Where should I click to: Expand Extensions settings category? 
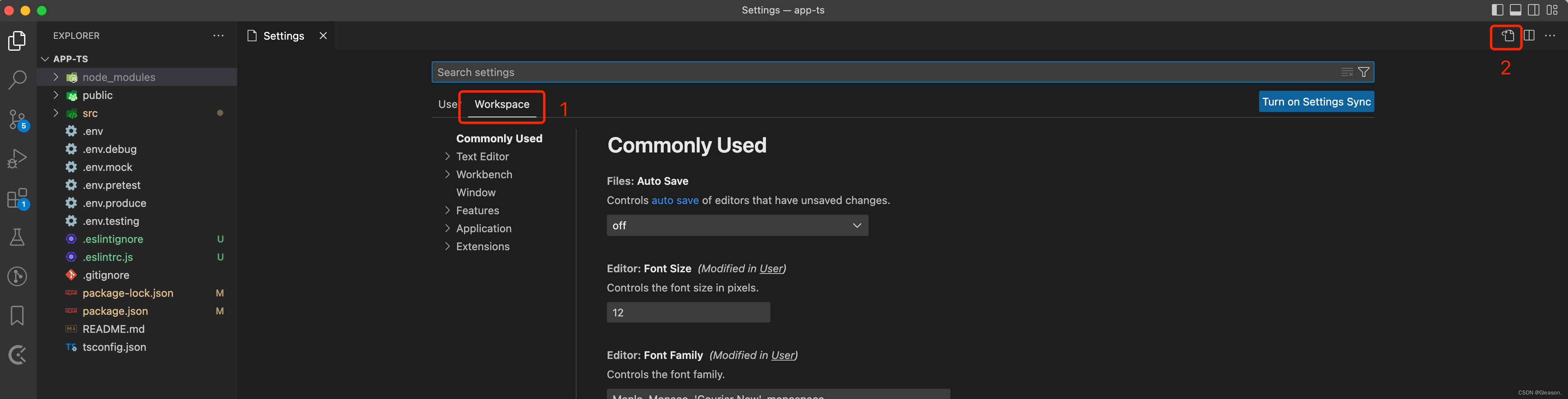pyautogui.click(x=447, y=247)
